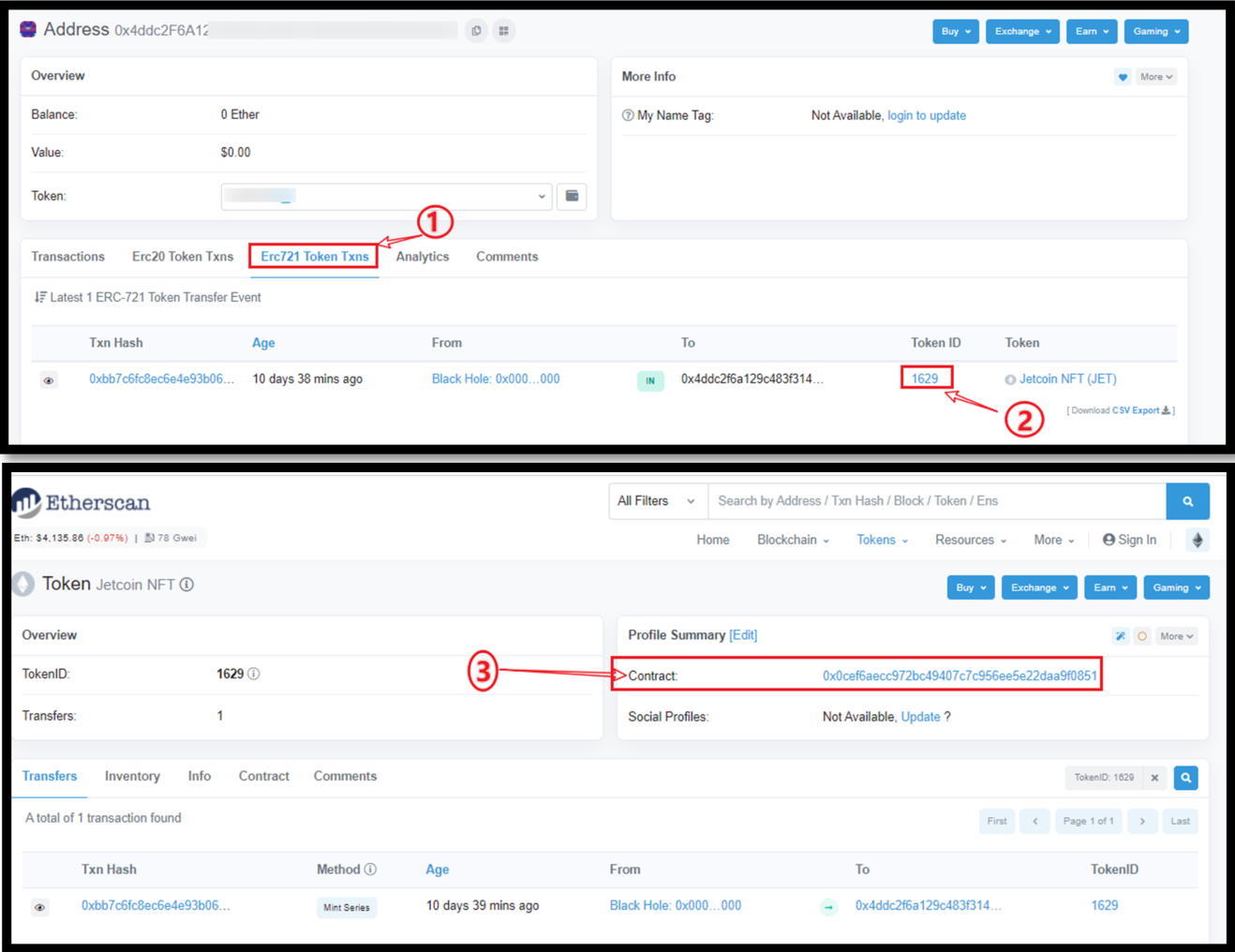
Task: Open the contract address link in Profile Summary
Action: [959, 676]
